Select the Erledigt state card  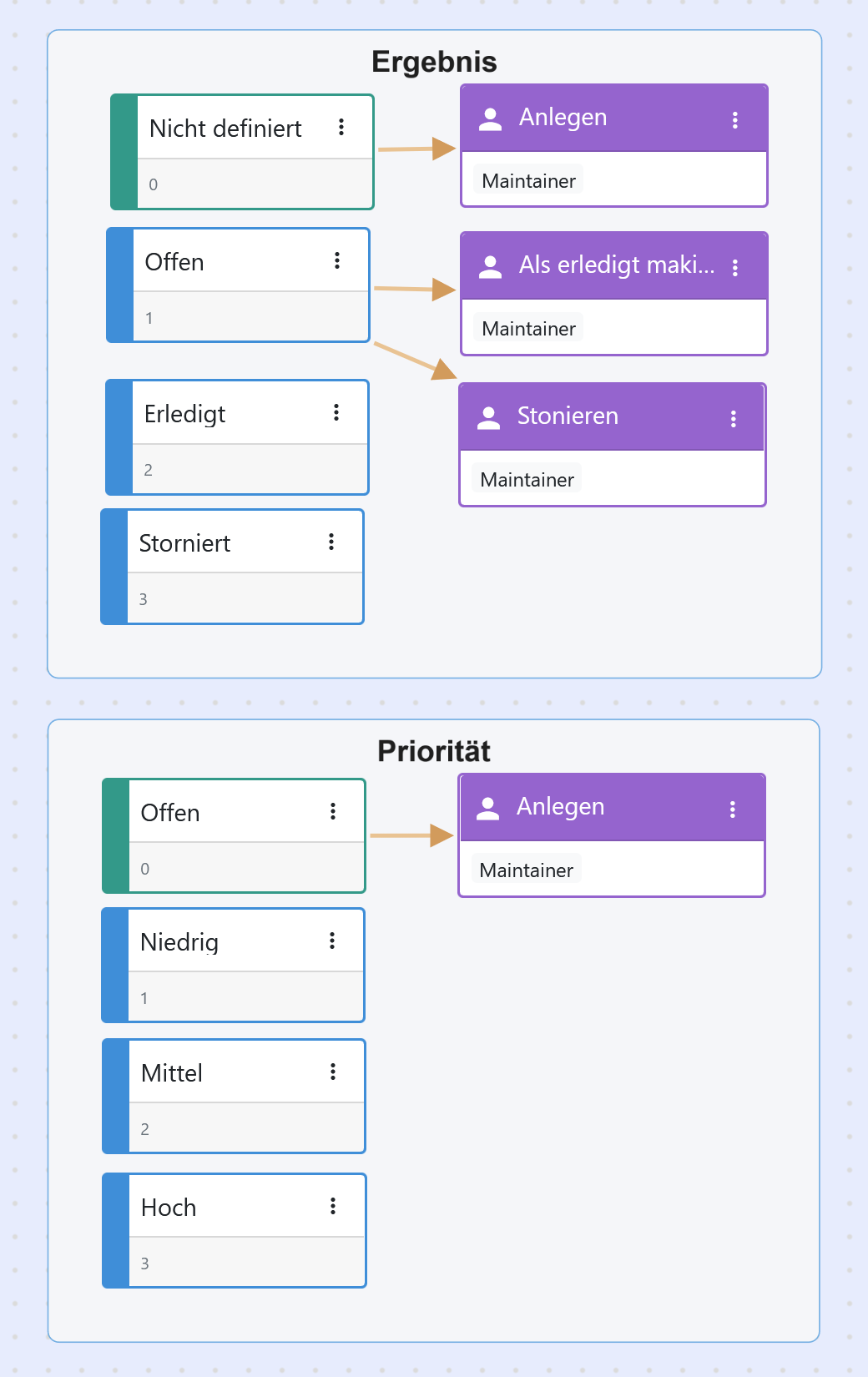pyautogui.click(x=237, y=437)
